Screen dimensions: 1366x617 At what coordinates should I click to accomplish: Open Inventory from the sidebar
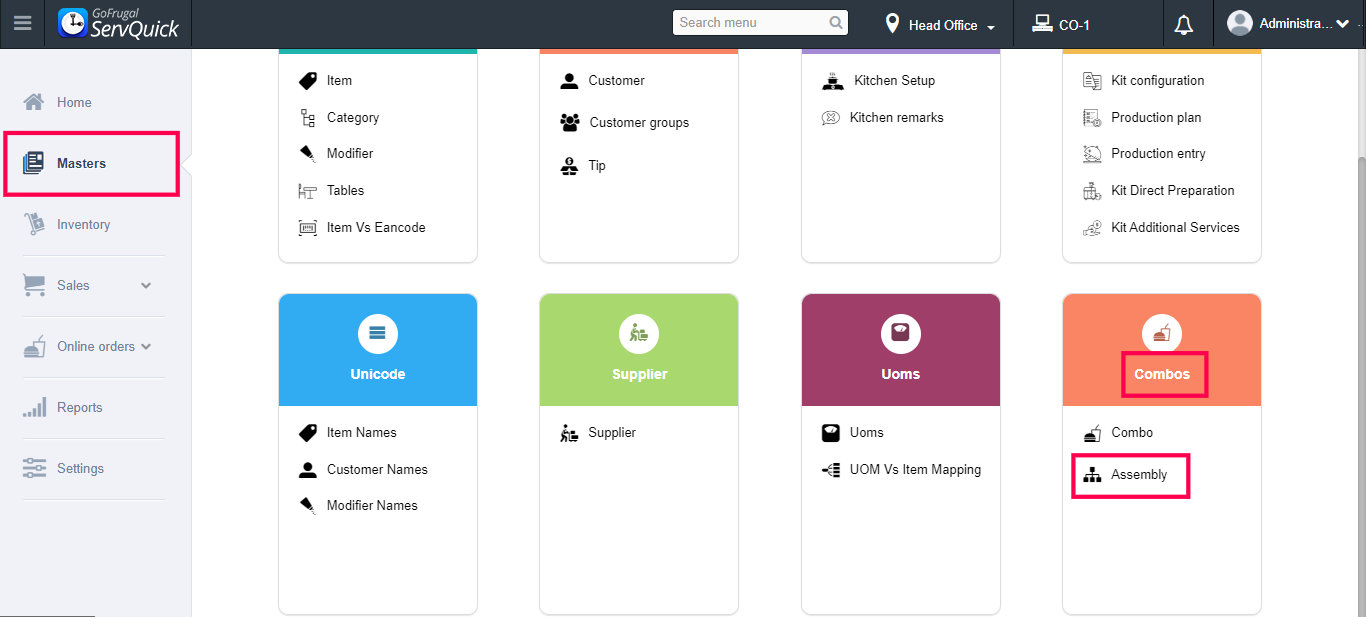83,225
